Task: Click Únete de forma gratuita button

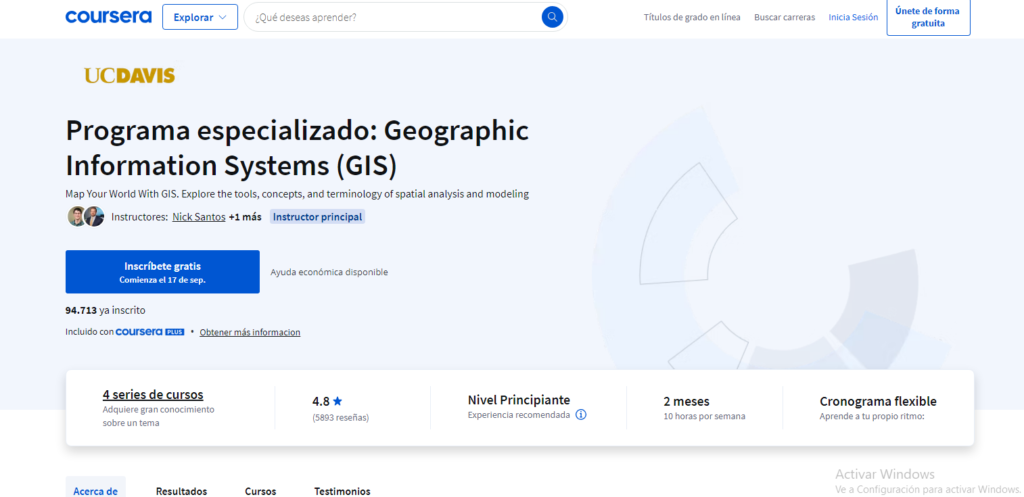Action: [x=928, y=17]
